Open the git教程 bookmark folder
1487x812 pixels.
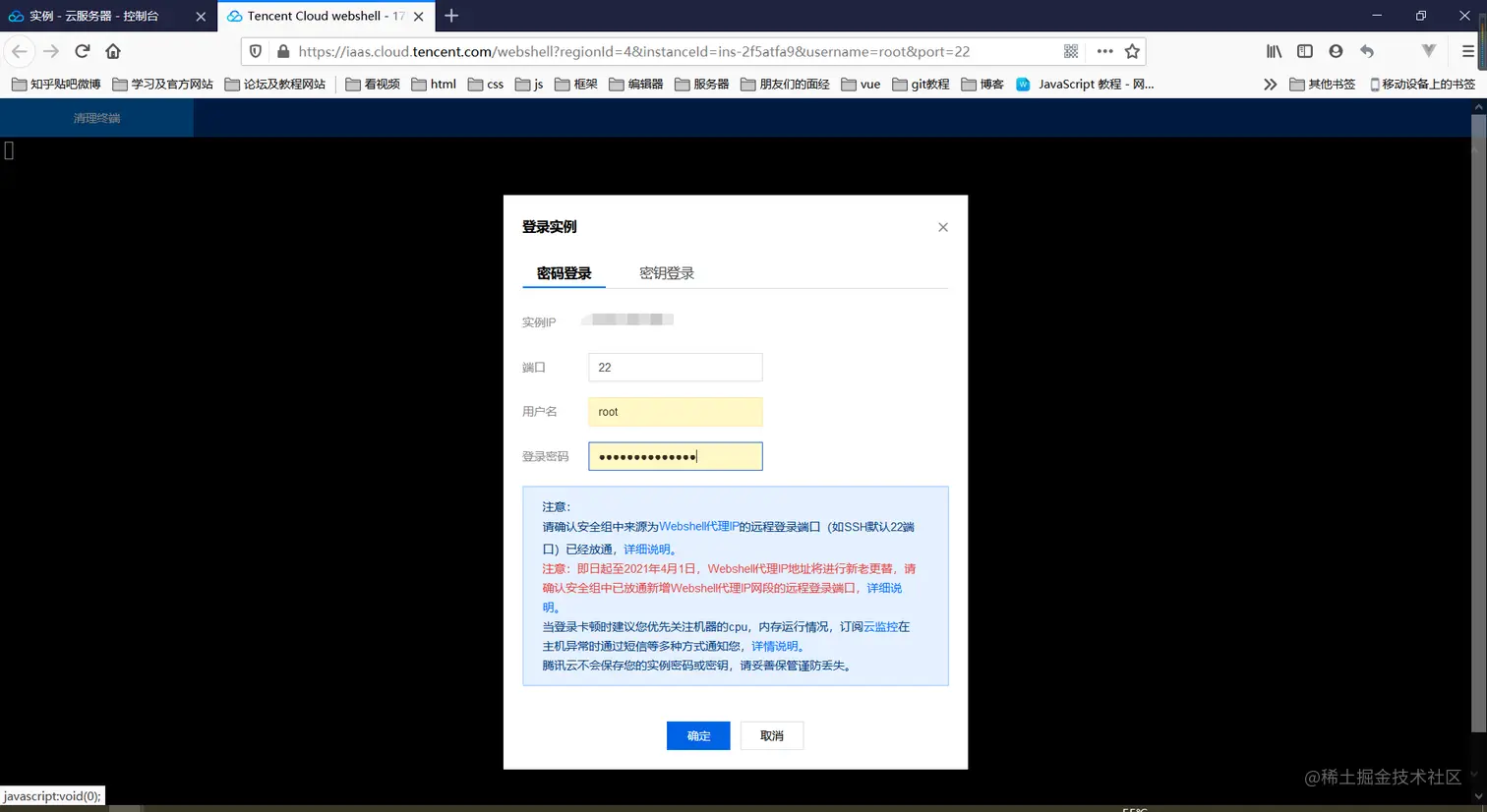point(921,85)
